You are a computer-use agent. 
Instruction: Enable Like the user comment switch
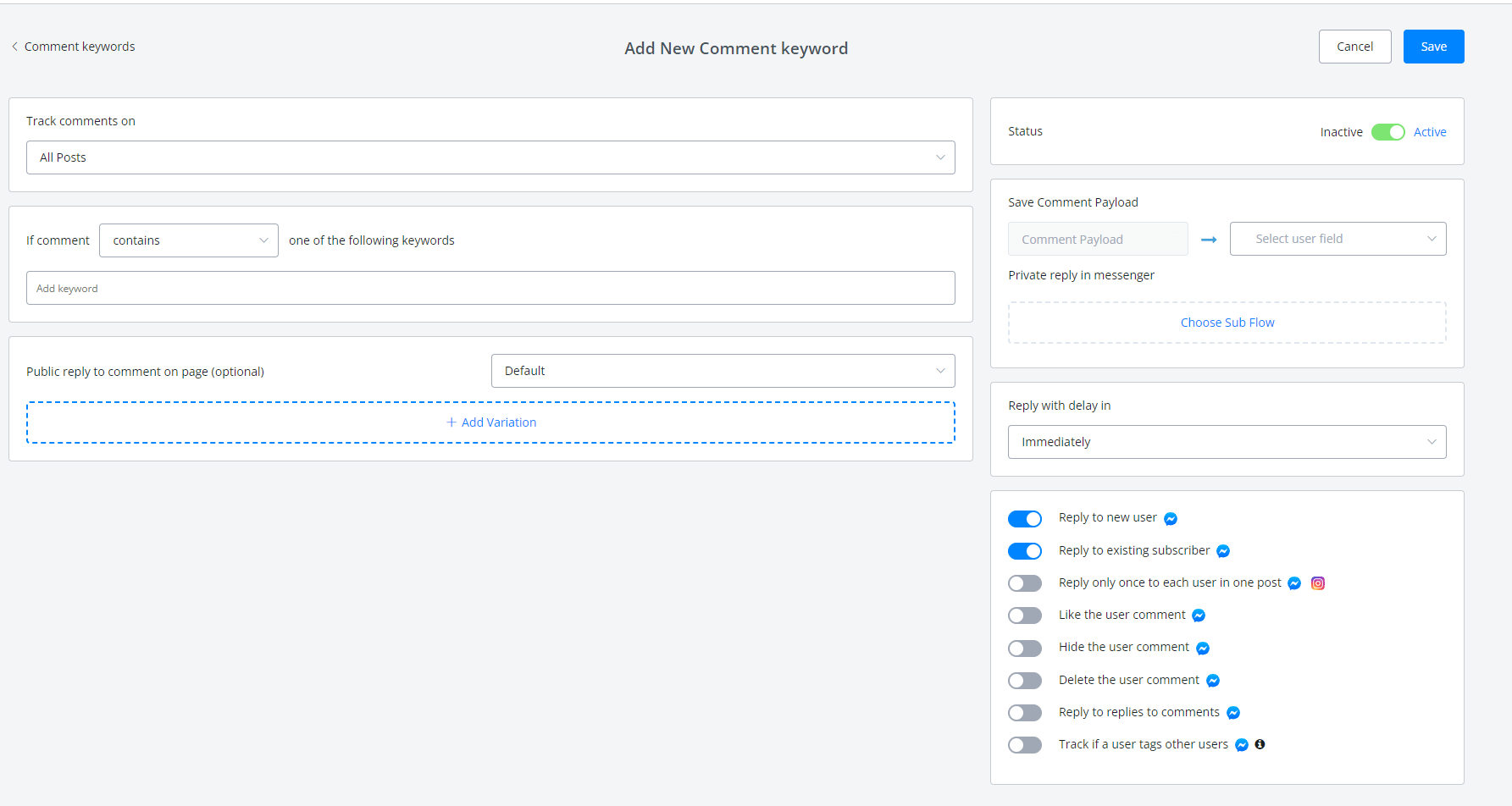(1025, 616)
